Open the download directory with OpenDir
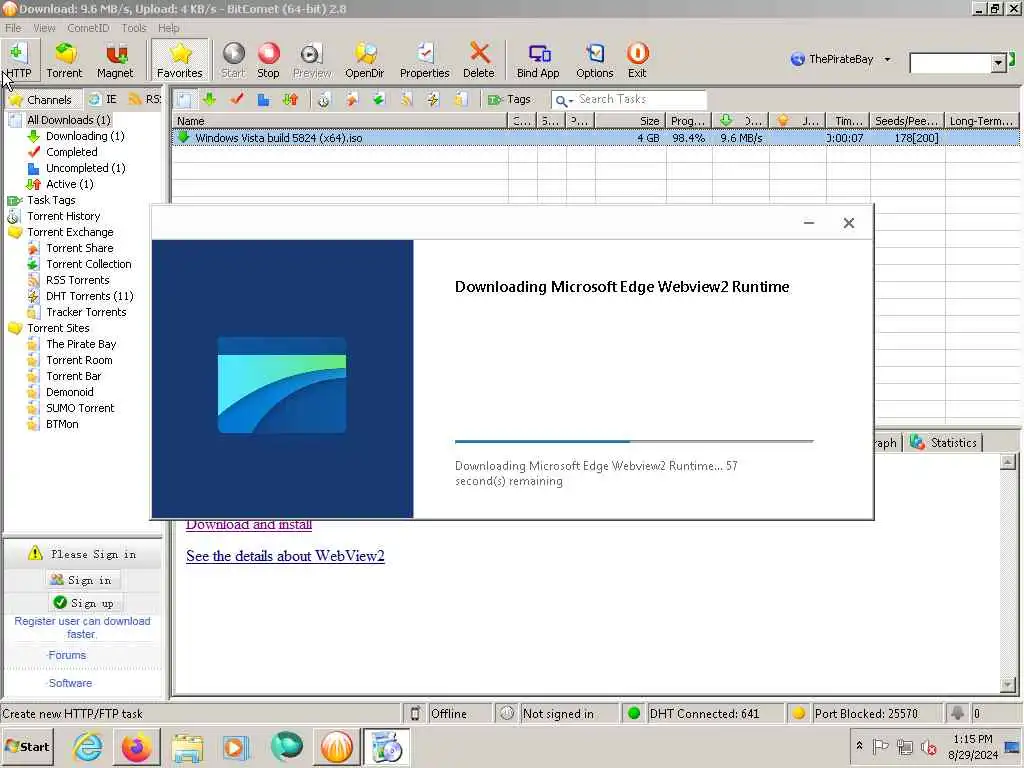1024x768 pixels. [x=364, y=60]
